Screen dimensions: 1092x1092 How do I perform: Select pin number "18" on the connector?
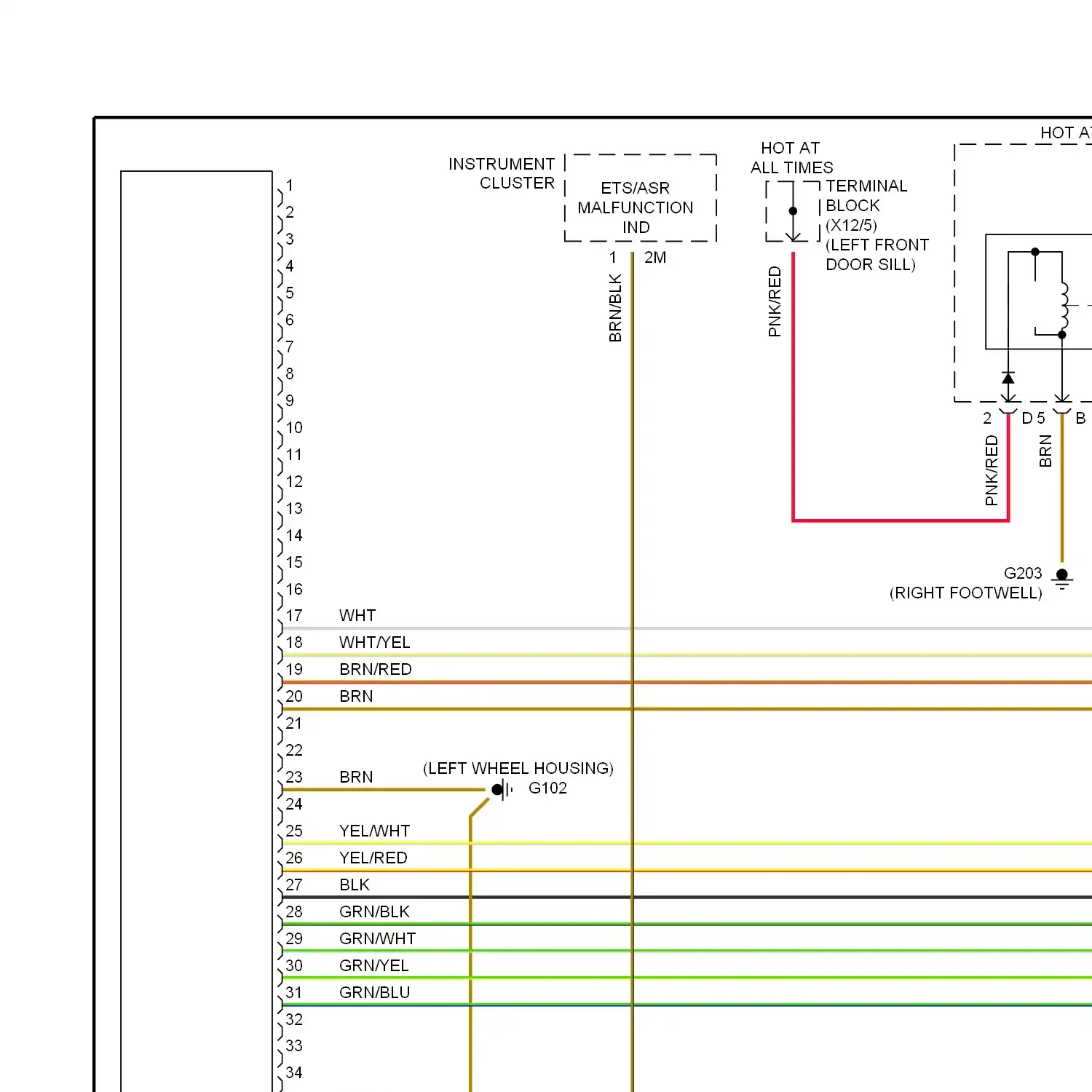click(x=294, y=642)
